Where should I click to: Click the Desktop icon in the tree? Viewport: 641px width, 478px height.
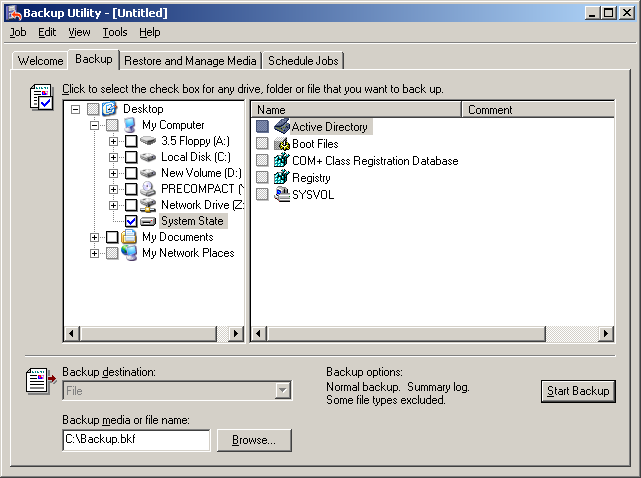tap(110, 109)
